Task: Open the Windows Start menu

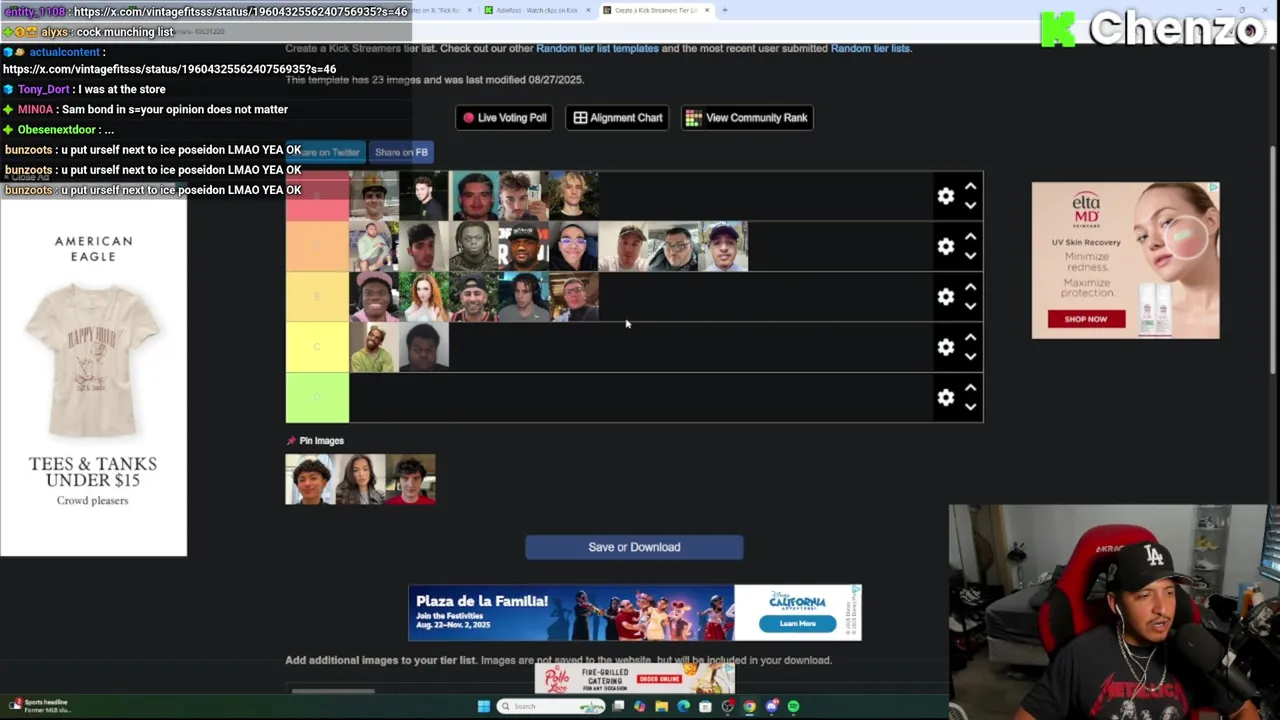Action: 483,706
